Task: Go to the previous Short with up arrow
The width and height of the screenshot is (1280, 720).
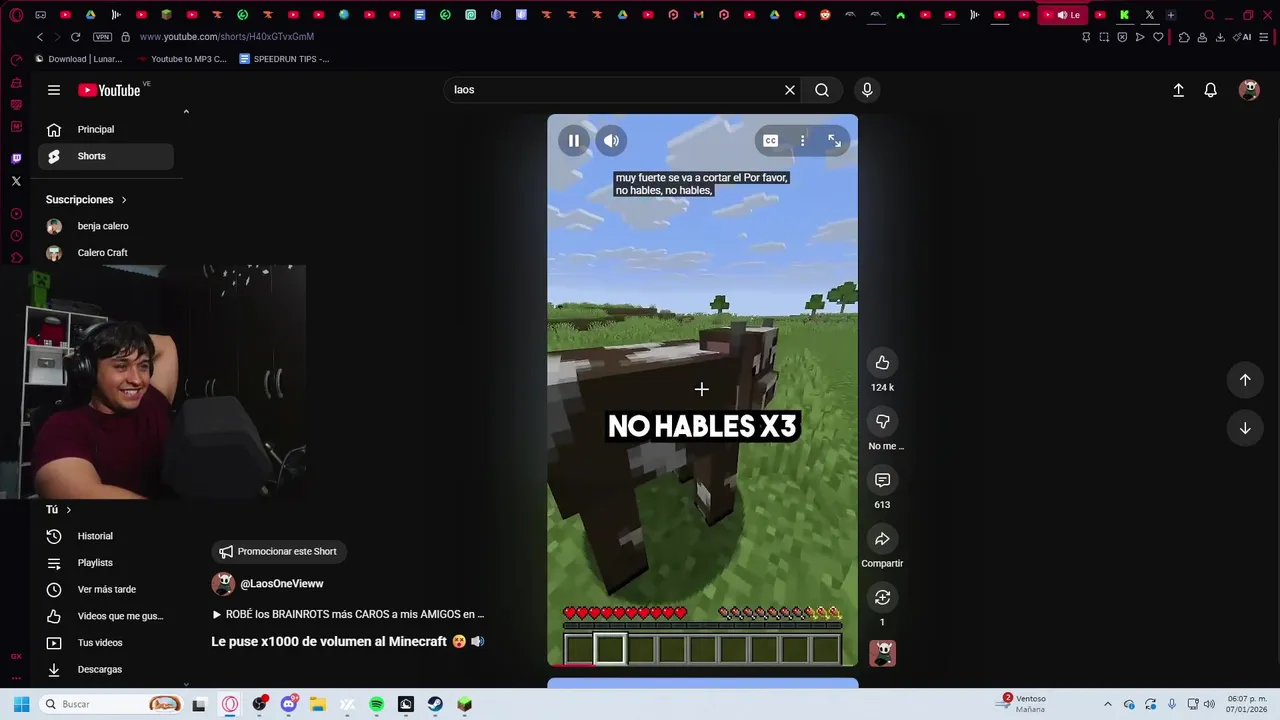Action: pyautogui.click(x=1245, y=380)
